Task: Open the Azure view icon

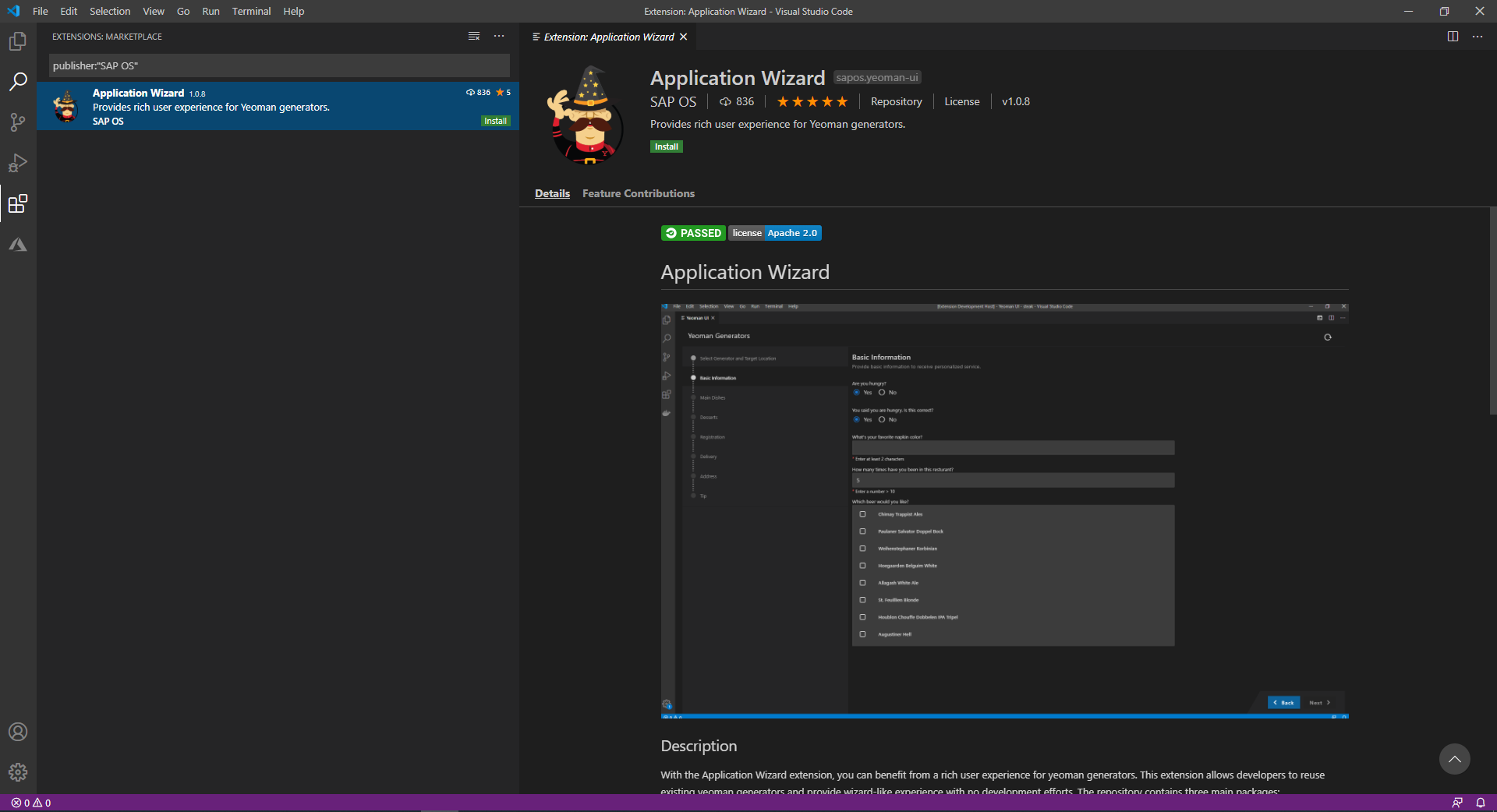Action: pos(17,245)
